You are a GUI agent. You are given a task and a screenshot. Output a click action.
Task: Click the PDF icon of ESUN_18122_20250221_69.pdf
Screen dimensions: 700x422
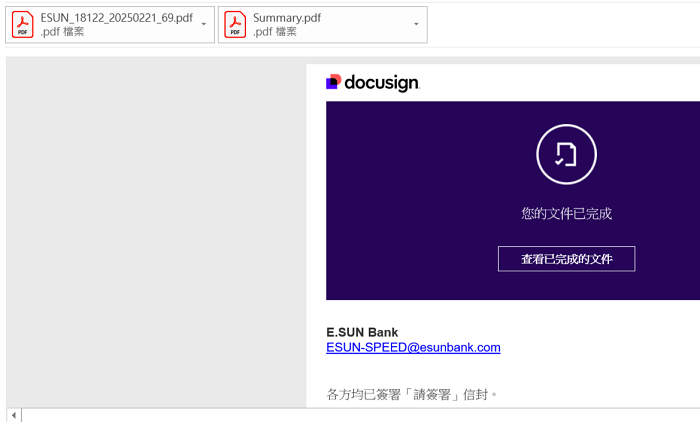coord(22,25)
